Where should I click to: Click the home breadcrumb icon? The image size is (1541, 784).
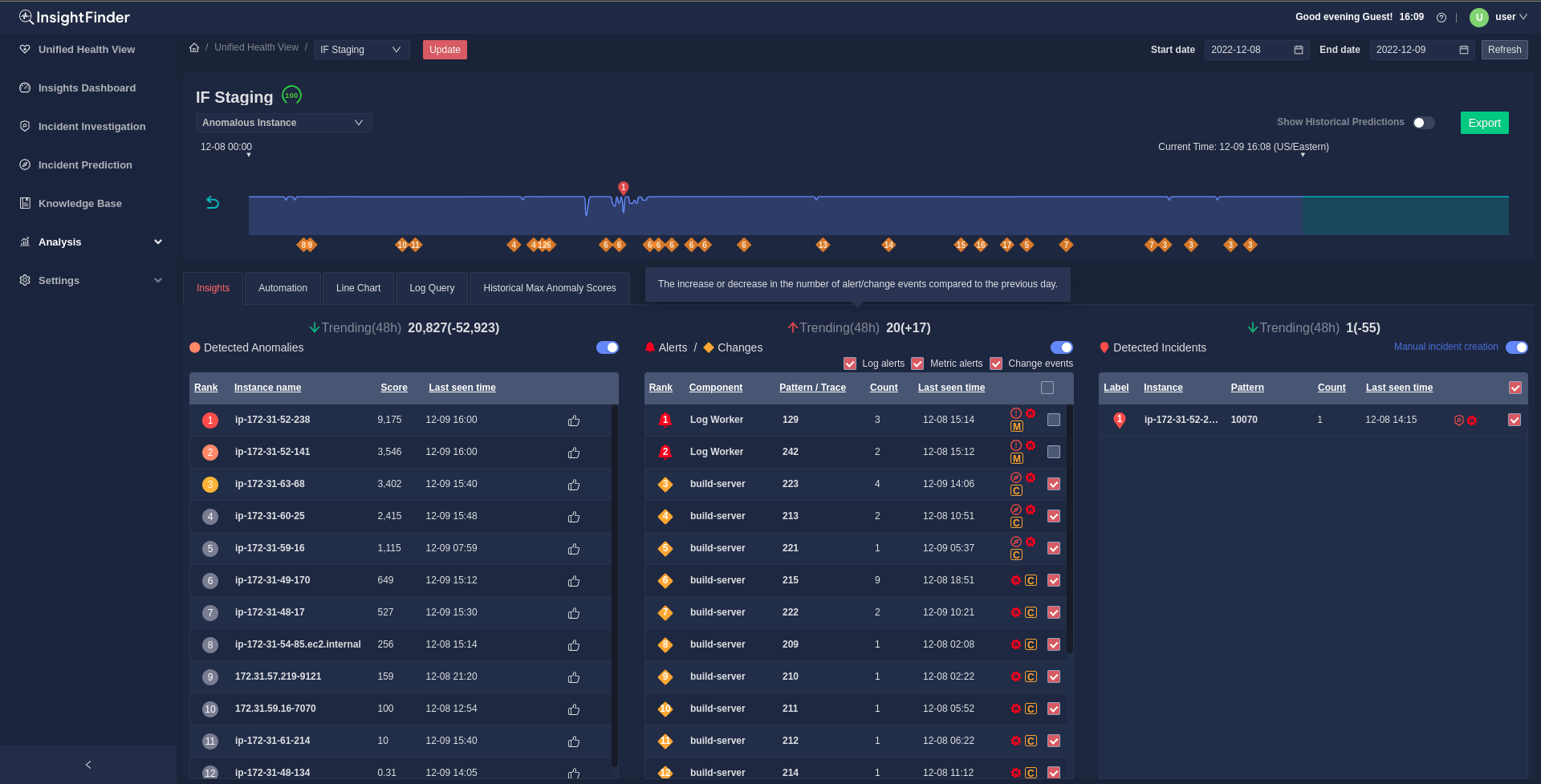[194, 48]
